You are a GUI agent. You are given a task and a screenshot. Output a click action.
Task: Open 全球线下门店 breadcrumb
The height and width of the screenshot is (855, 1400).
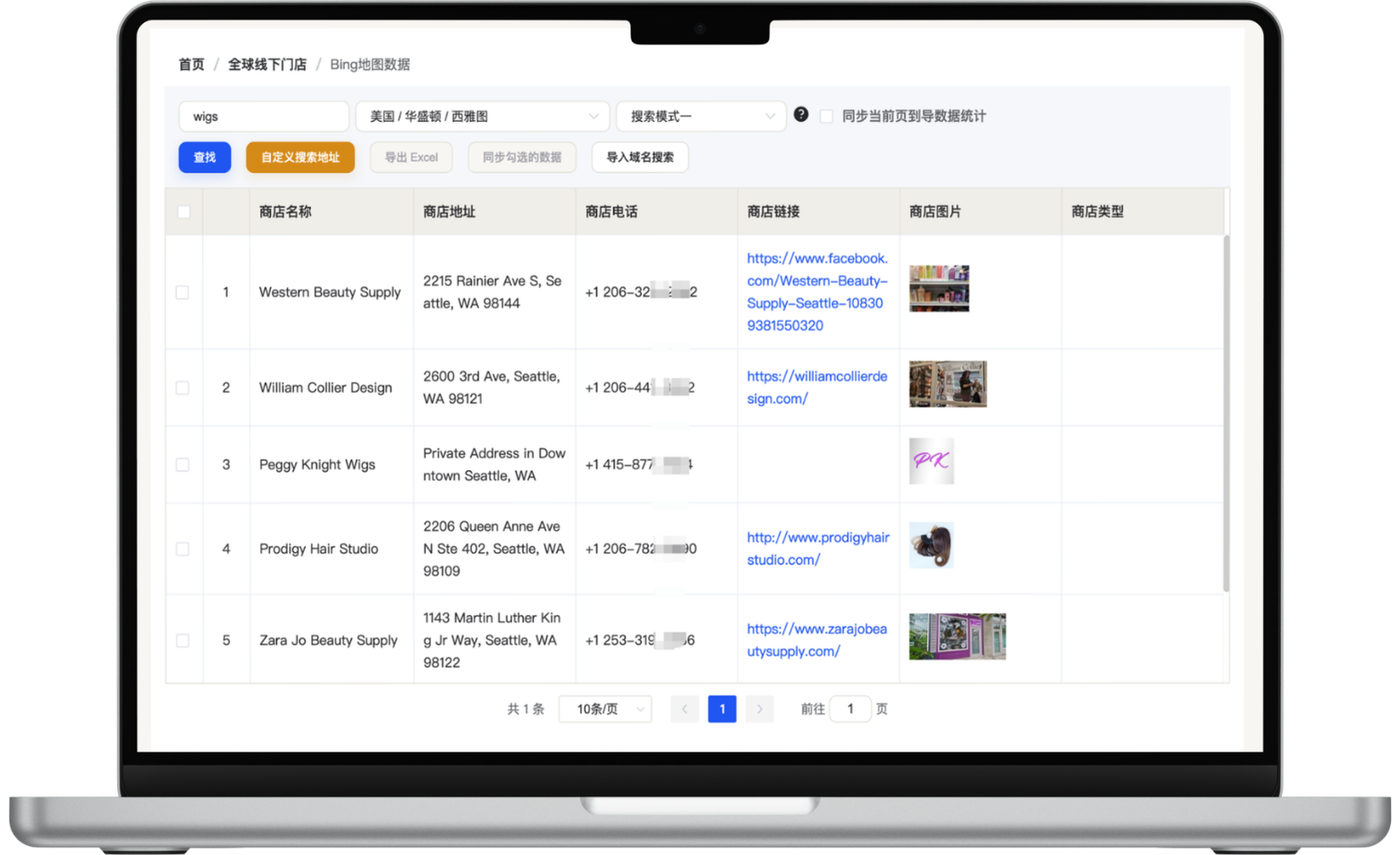pyautogui.click(x=268, y=64)
